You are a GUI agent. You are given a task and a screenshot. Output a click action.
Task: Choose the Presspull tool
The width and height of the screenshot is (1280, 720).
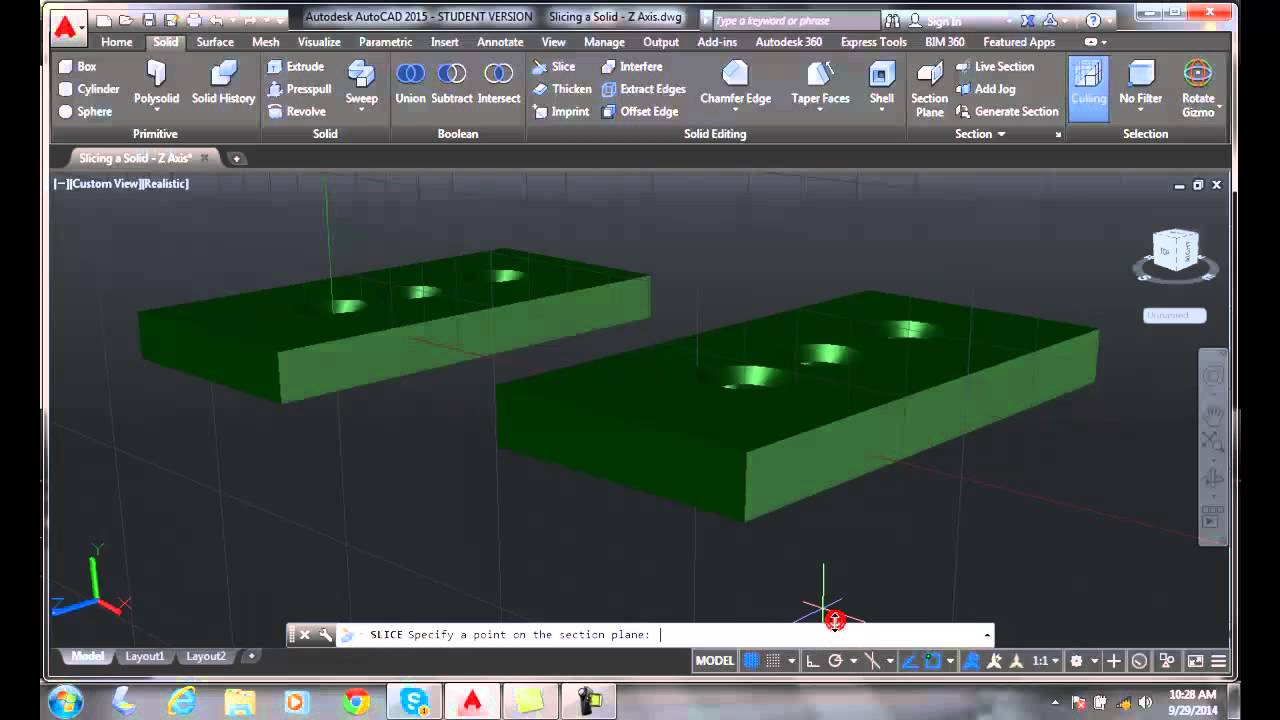pyautogui.click(x=299, y=89)
